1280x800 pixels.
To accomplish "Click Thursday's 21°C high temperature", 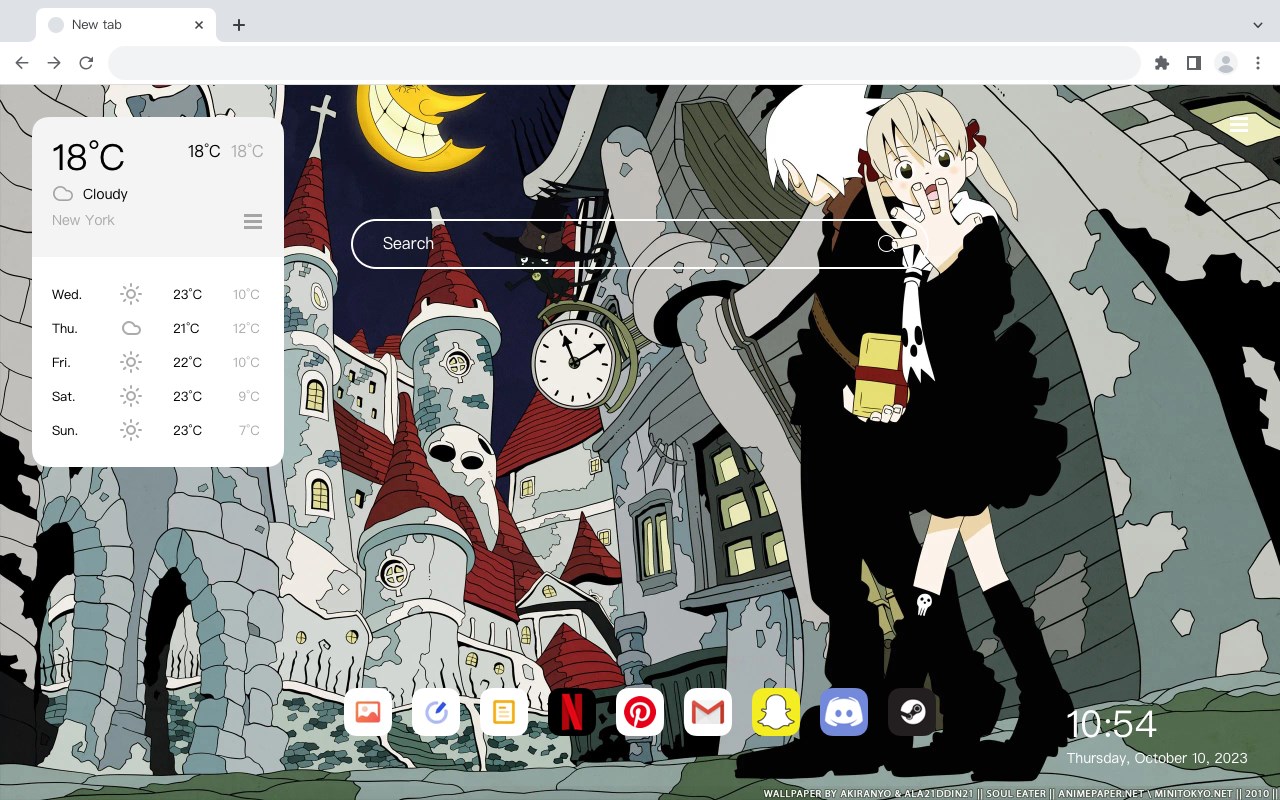I will point(187,328).
